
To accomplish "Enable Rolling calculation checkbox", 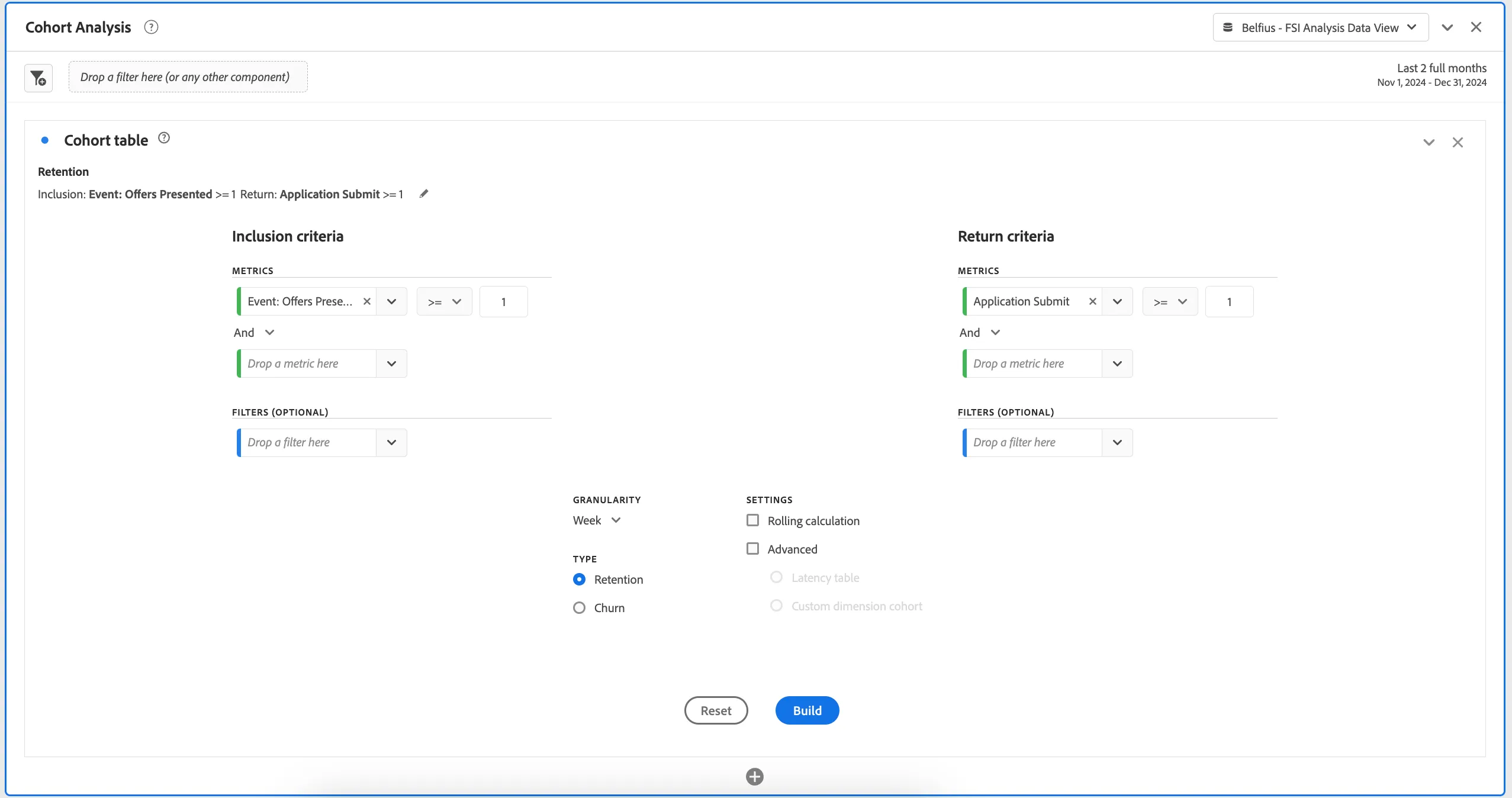I will 753,520.
